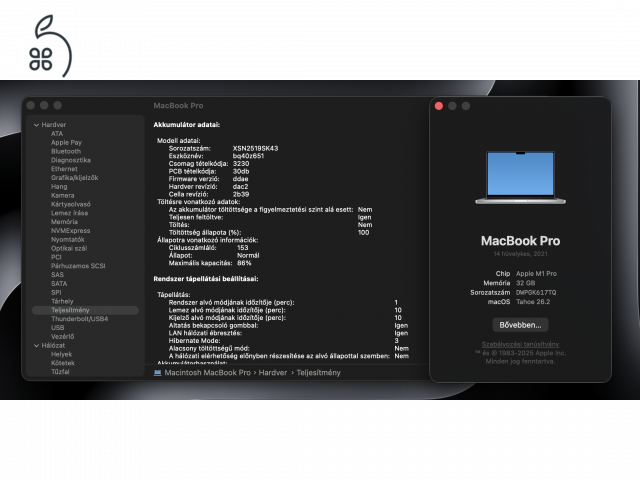640x480 pixels.
Task: Open Grafika/kijelzők in the sidebar
Action: click(74, 178)
